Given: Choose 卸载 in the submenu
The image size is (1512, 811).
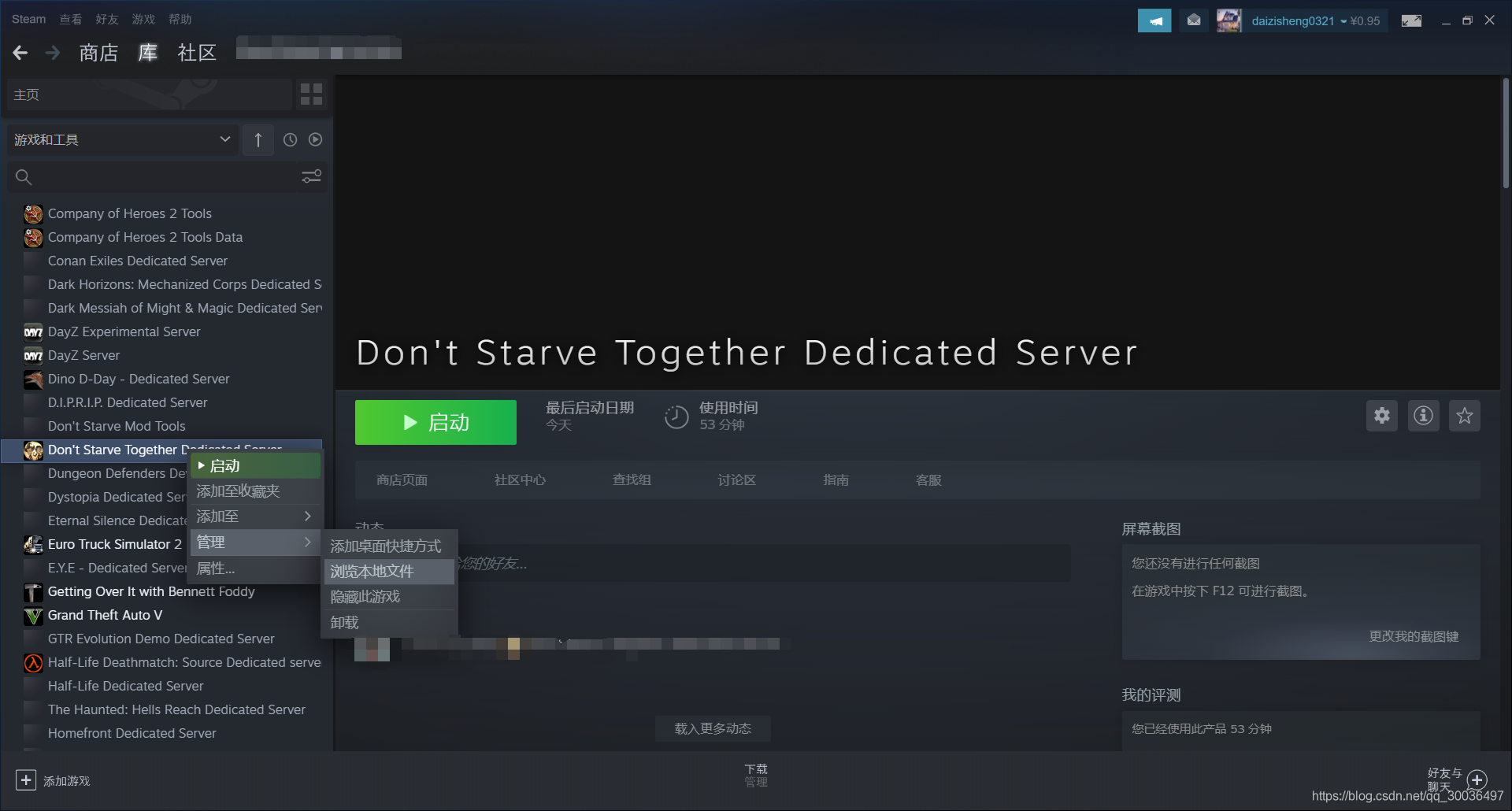Looking at the screenshot, I should pos(389,623).
